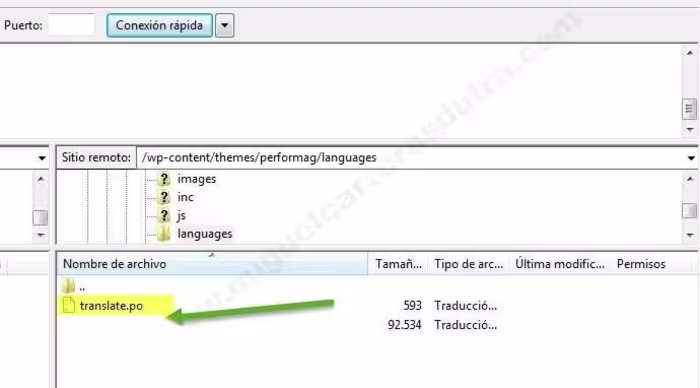Select the inc folder in remote tree
Image resolution: width=700 pixels, height=388 pixels.
tap(185, 197)
